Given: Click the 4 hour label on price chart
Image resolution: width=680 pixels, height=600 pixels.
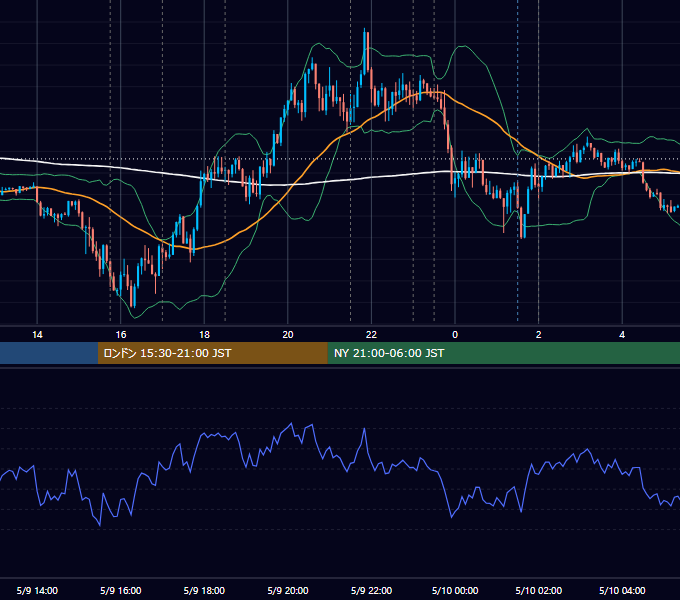Looking at the screenshot, I should 622,335.
